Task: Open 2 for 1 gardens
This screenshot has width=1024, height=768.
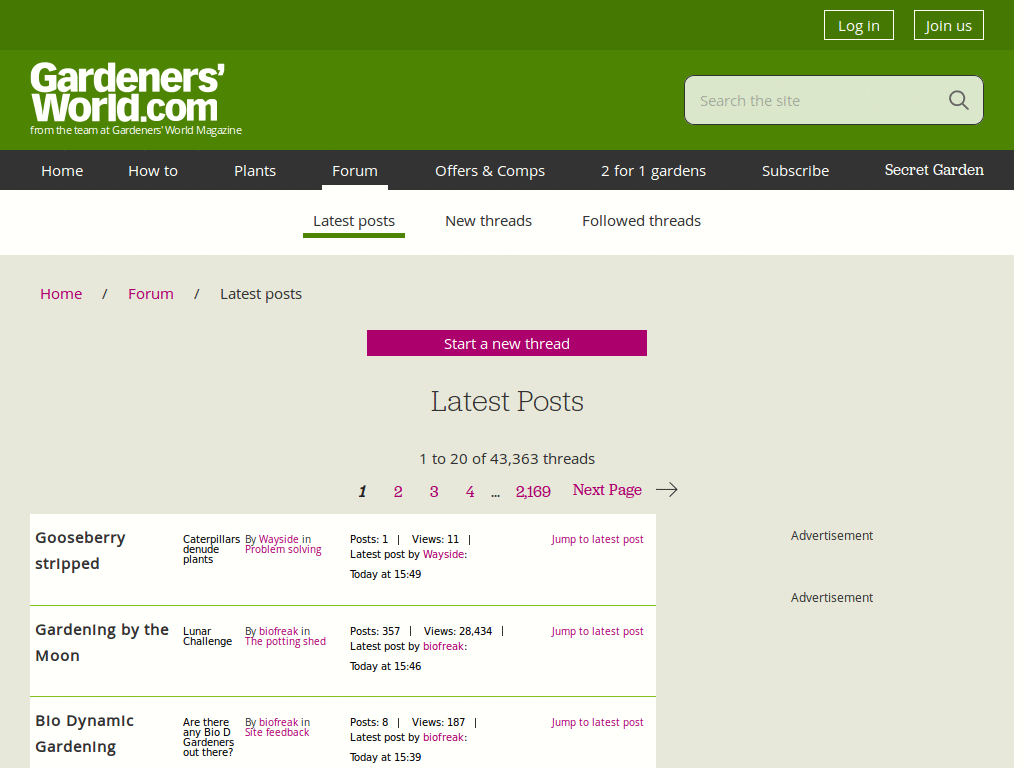Action: (x=653, y=170)
